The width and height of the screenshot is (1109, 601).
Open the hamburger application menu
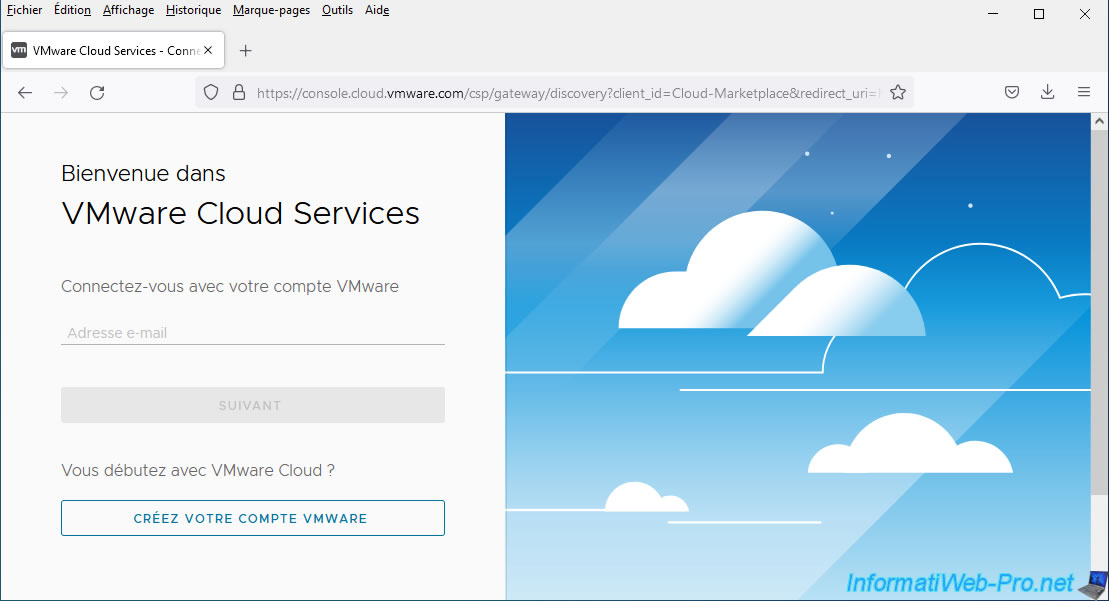(1084, 92)
